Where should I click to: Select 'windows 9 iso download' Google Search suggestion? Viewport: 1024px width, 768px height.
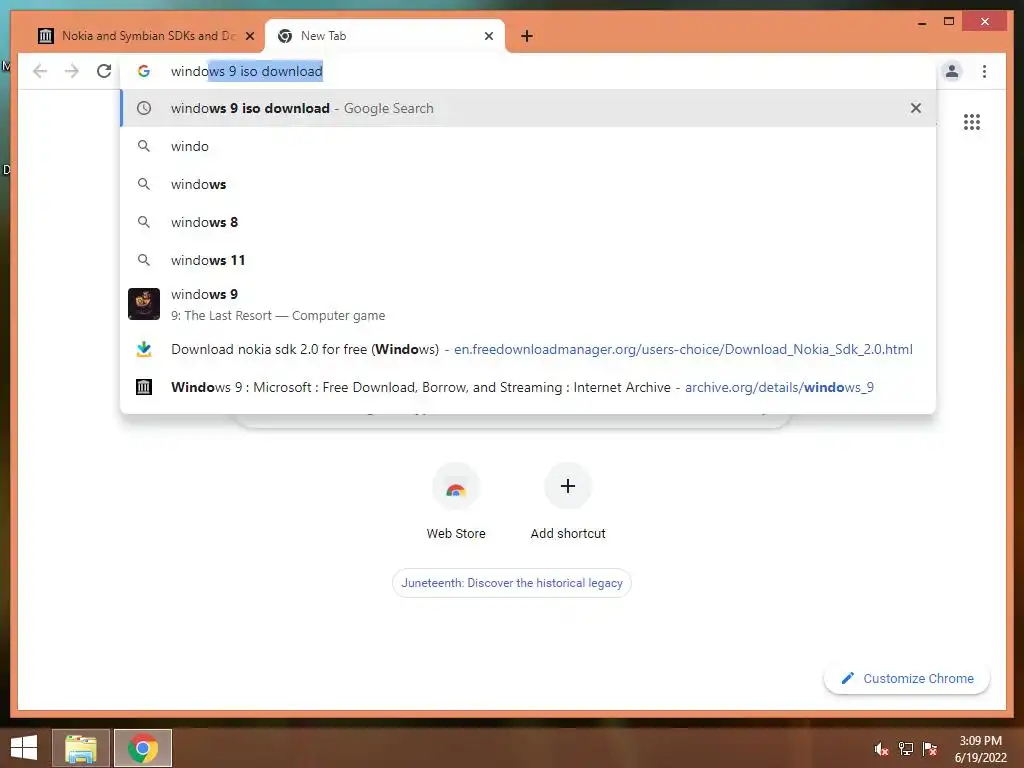tap(528, 108)
